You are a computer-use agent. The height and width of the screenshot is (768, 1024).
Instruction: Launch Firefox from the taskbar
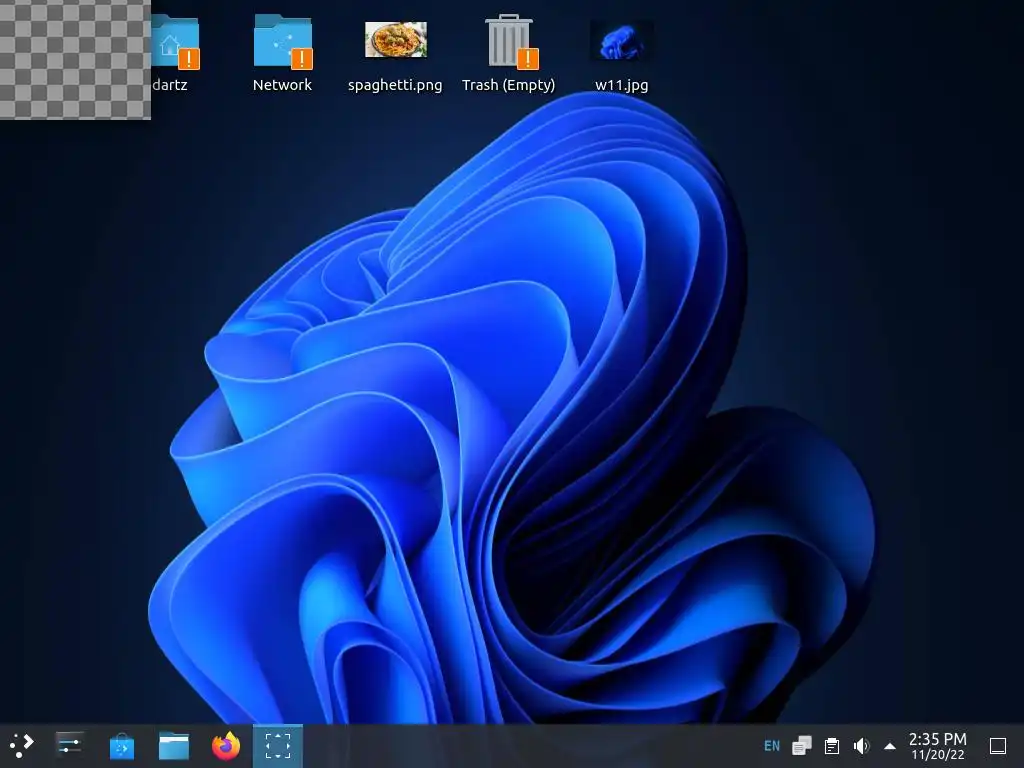tap(226, 745)
